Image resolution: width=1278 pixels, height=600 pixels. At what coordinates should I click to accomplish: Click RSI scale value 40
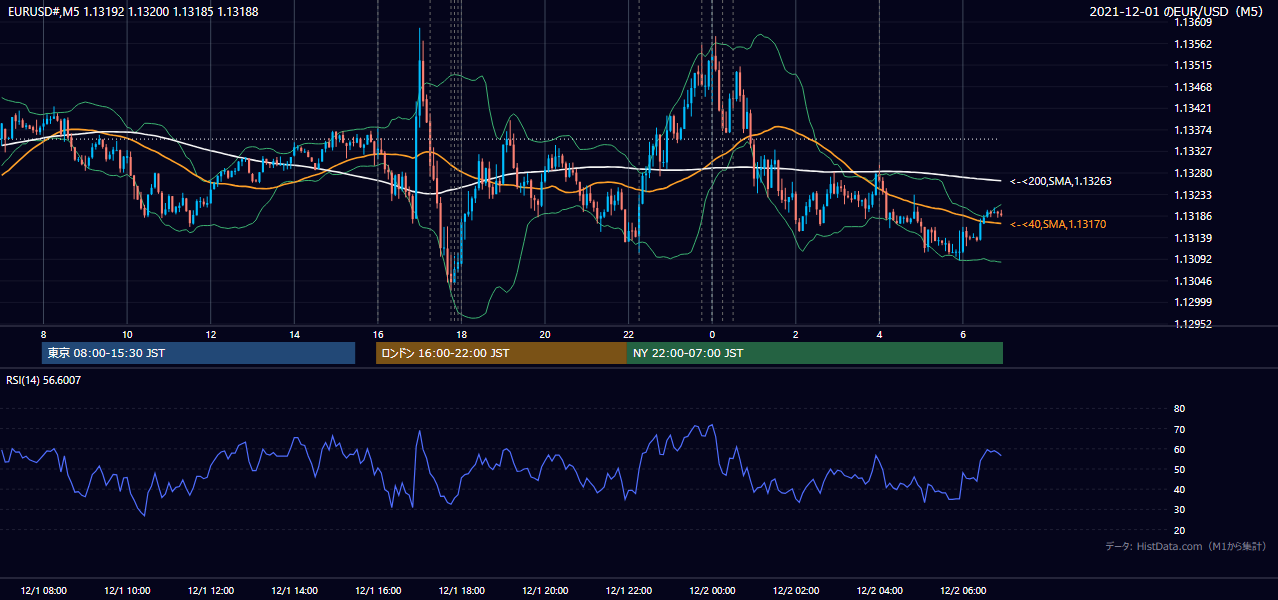[1179, 489]
